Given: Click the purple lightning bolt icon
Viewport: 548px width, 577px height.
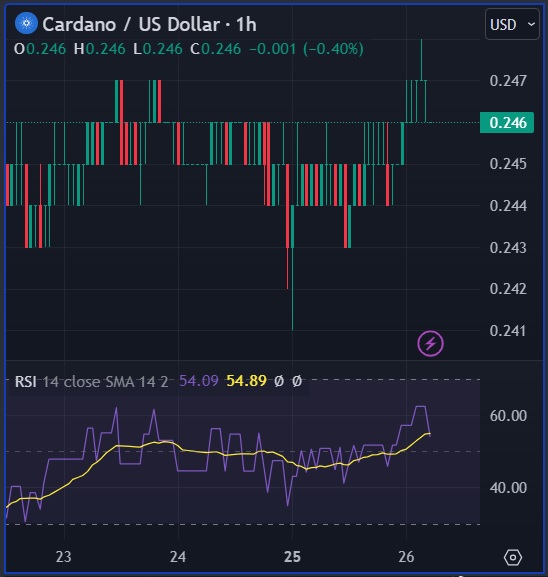Looking at the screenshot, I should click(430, 344).
